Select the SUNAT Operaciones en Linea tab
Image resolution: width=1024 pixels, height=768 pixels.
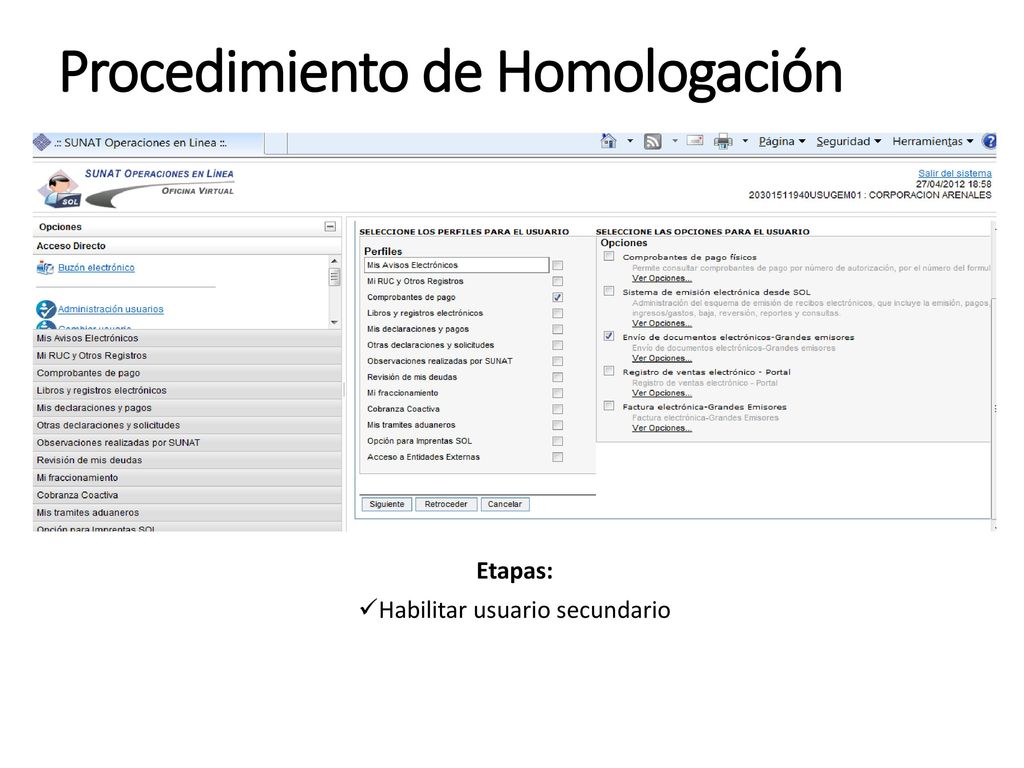click(x=149, y=143)
